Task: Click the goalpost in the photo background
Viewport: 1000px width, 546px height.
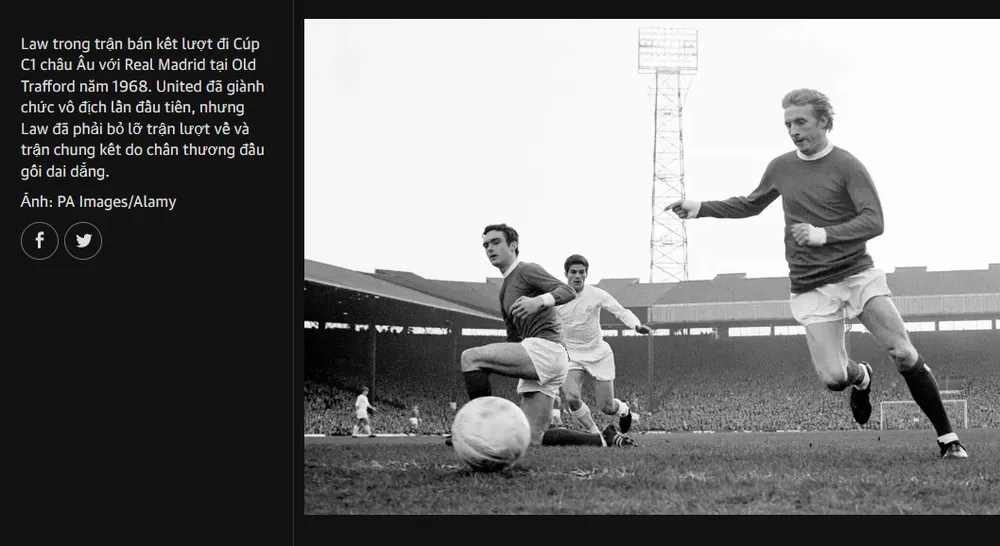Action: pos(923,414)
